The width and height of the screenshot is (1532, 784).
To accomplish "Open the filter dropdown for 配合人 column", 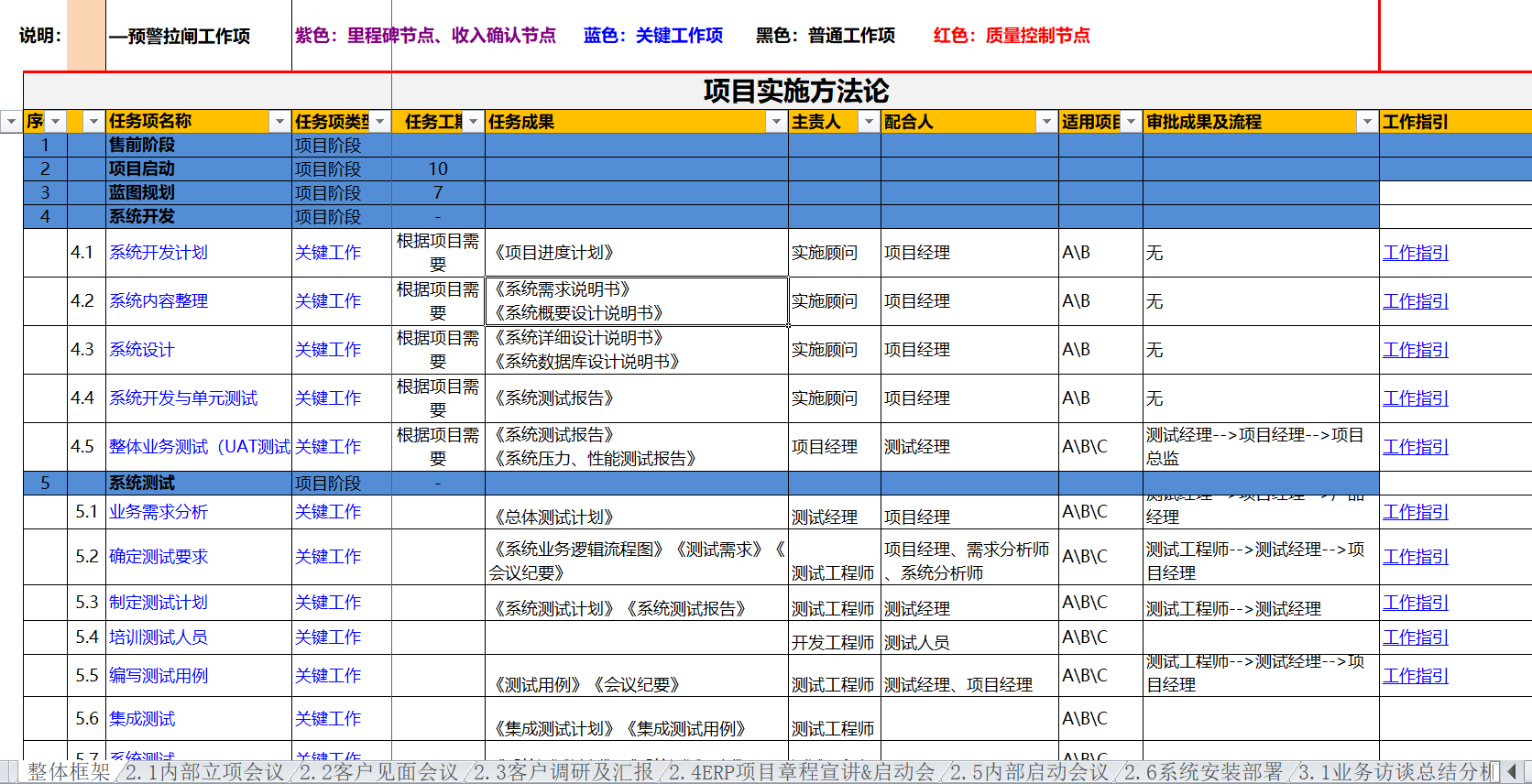I will (x=1046, y=122).
